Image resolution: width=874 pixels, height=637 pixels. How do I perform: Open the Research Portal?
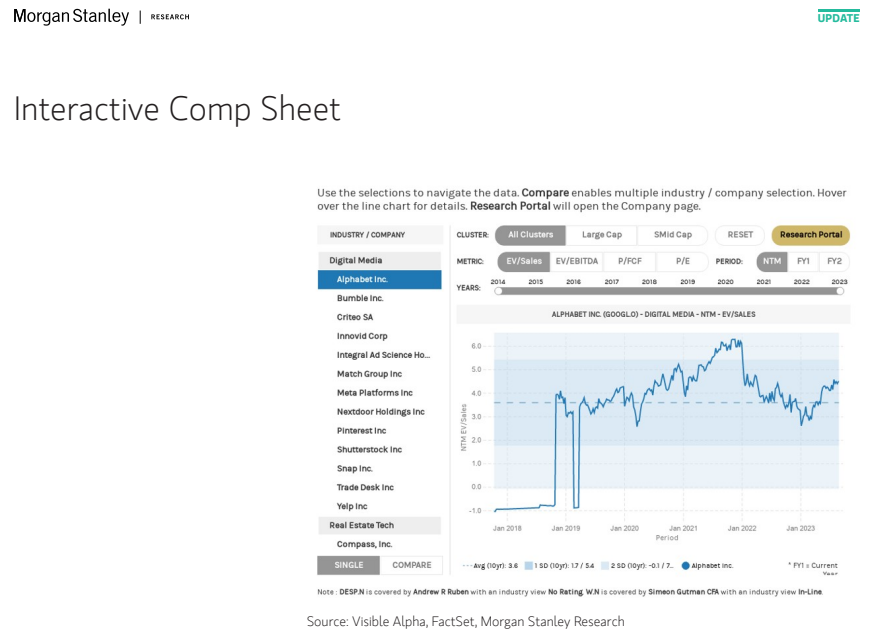pyautogui.click(x=810, y=235)
